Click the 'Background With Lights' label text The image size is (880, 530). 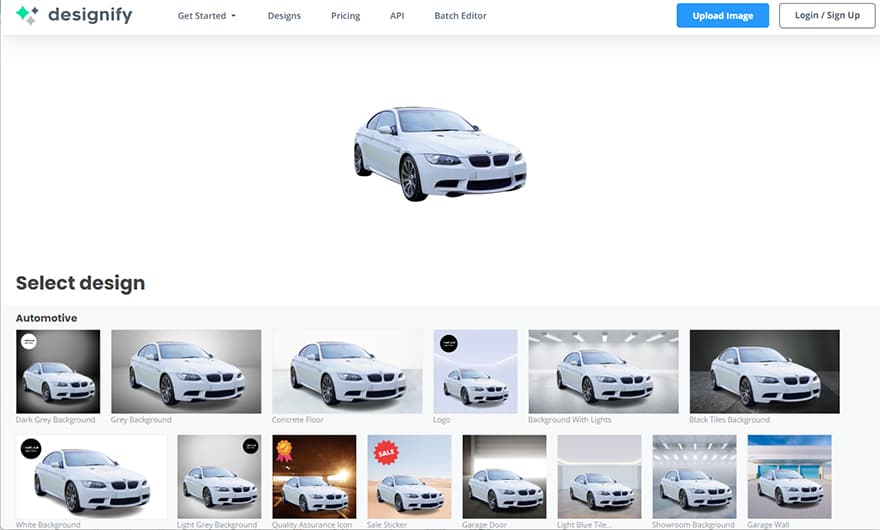pyautogui.click(x=570, y=419)
